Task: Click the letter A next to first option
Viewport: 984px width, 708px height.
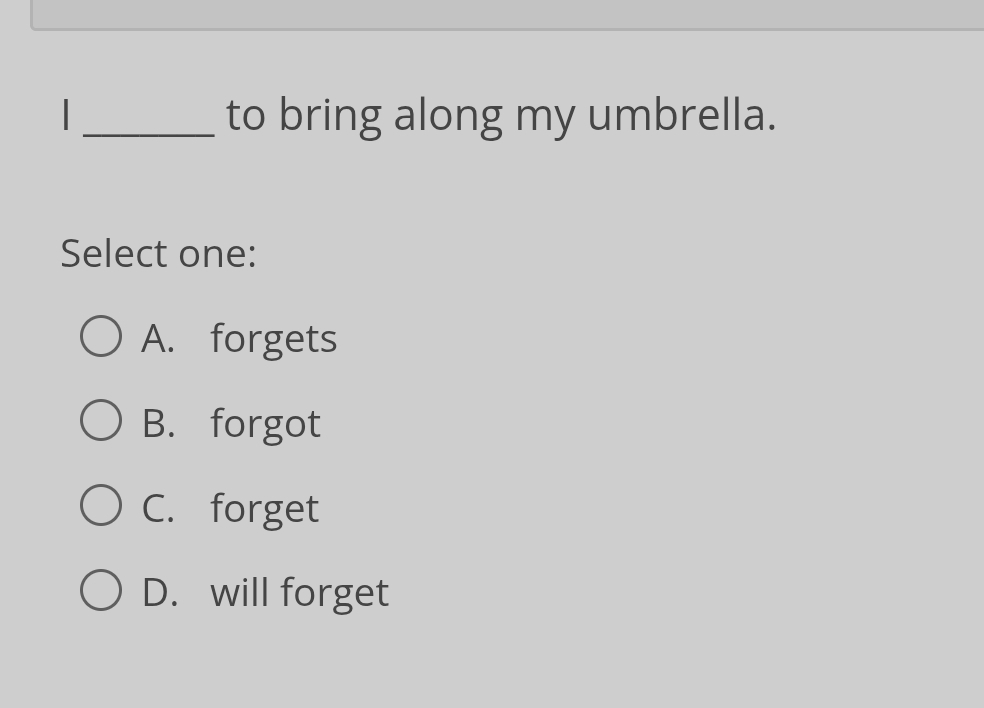Action: point(157,337)
